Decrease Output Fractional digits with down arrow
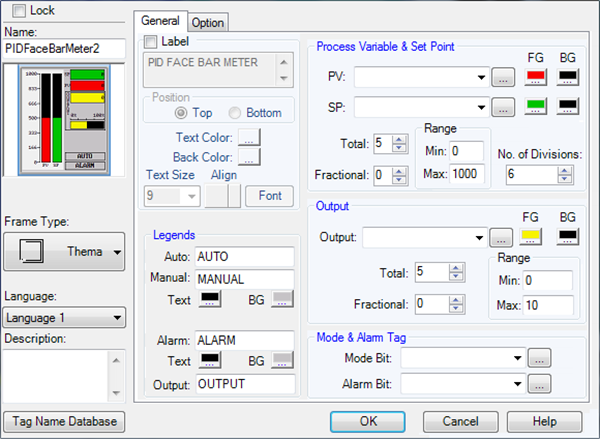Image resolution: width=600 pixels, height=439 pixels. pos(456,308)
